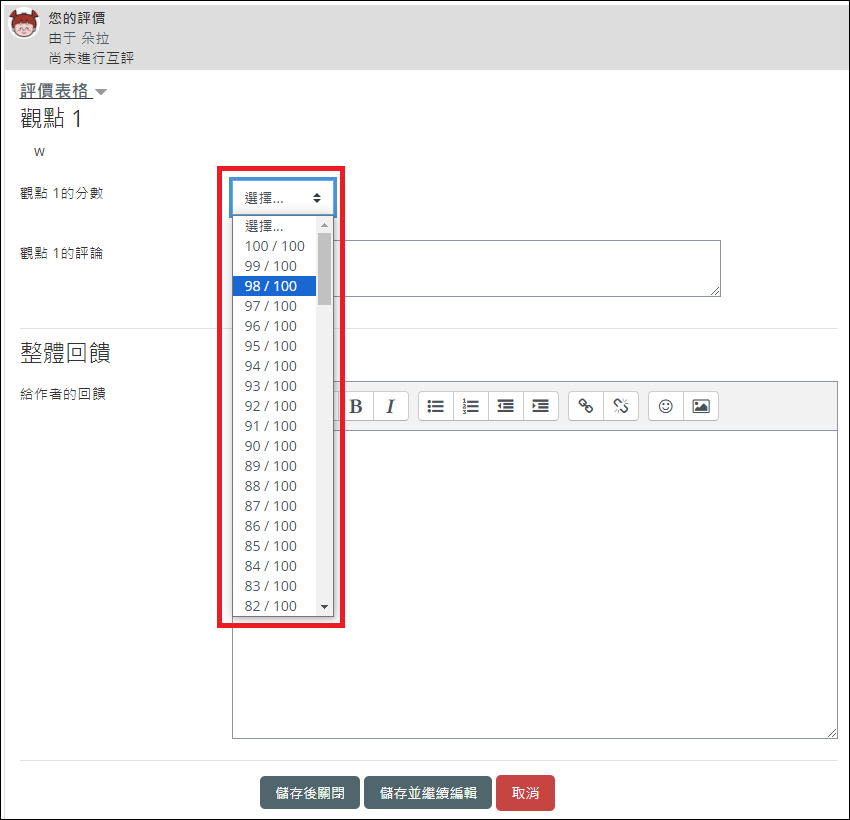
Task: Choose 99 / 100 from the grade list
Action: 274,266
